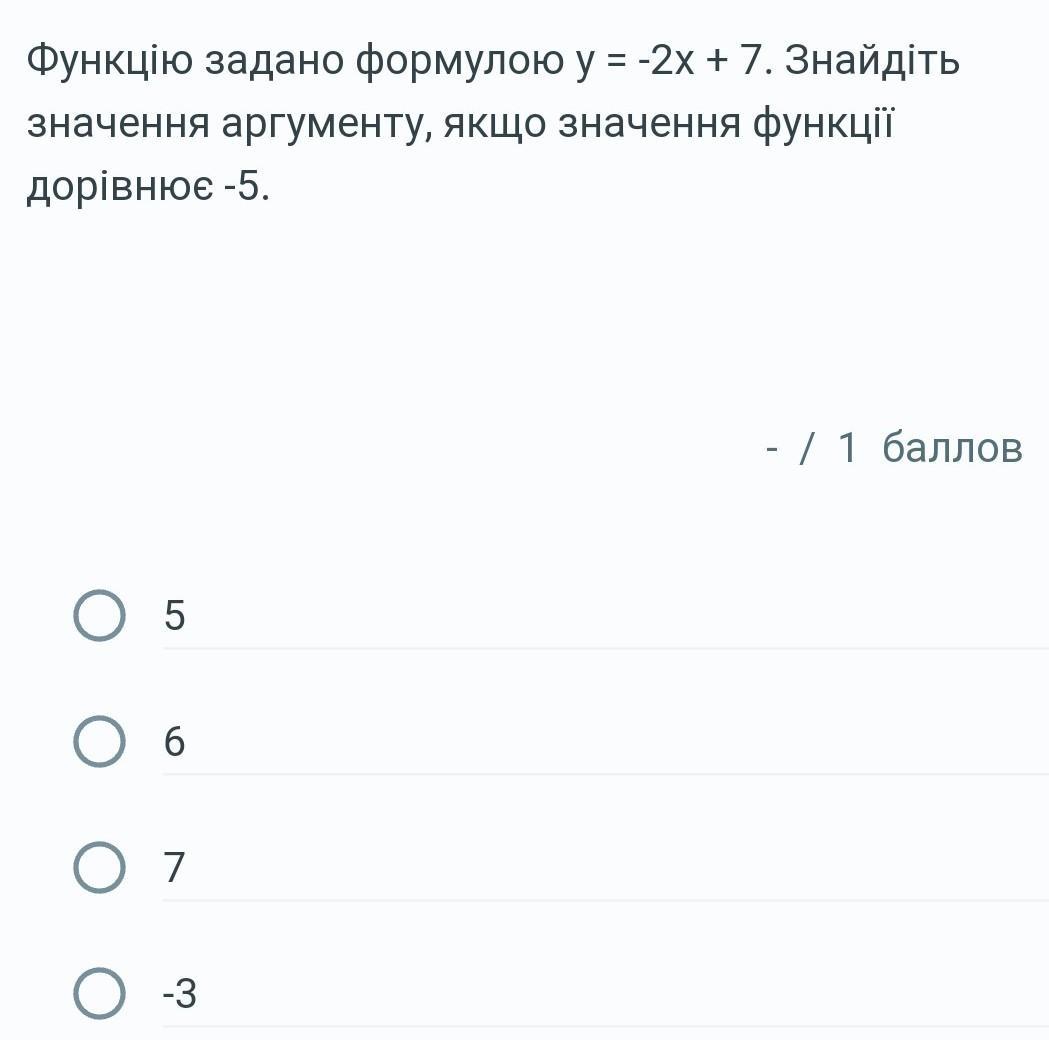Click the dash before the slash in score
Viewport: 1049px width, 1040px height.
pyautogui.click(x=772, y=448)
